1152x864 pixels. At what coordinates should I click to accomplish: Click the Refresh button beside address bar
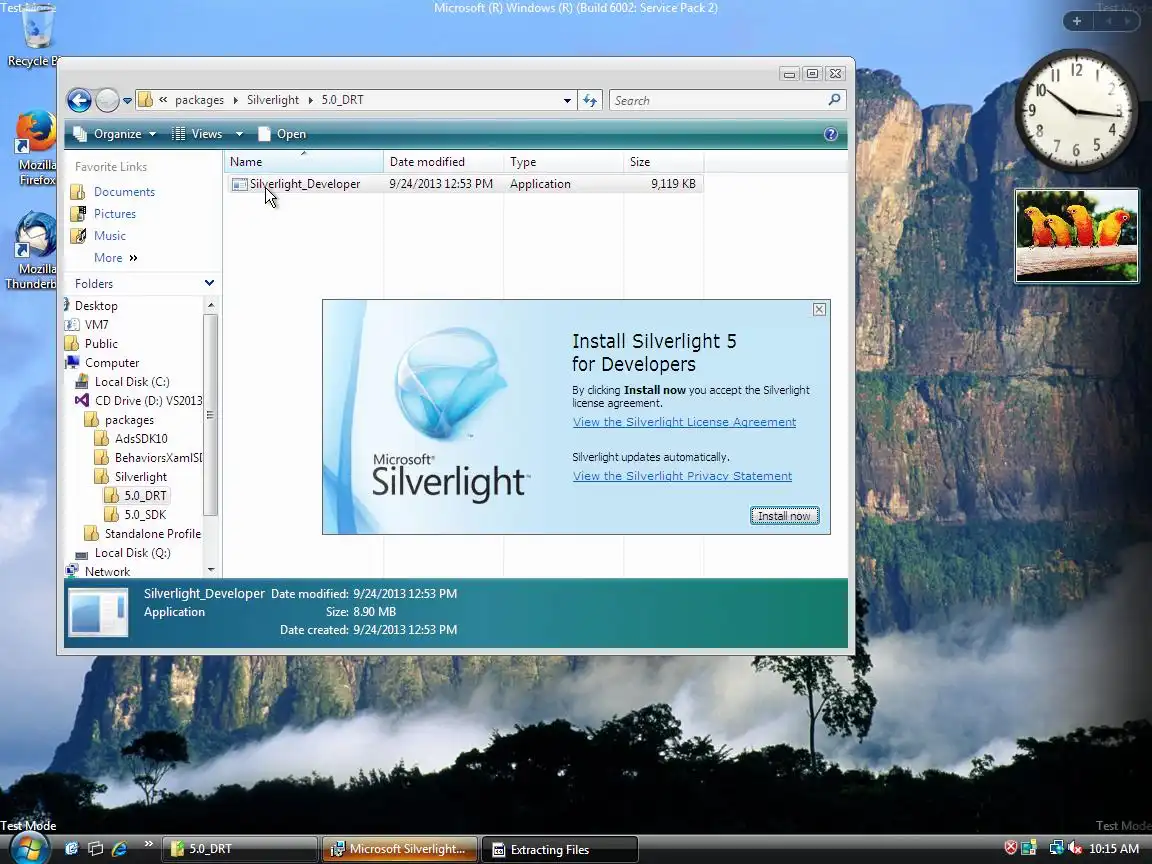pyautogui.click(x=590, y=101)
